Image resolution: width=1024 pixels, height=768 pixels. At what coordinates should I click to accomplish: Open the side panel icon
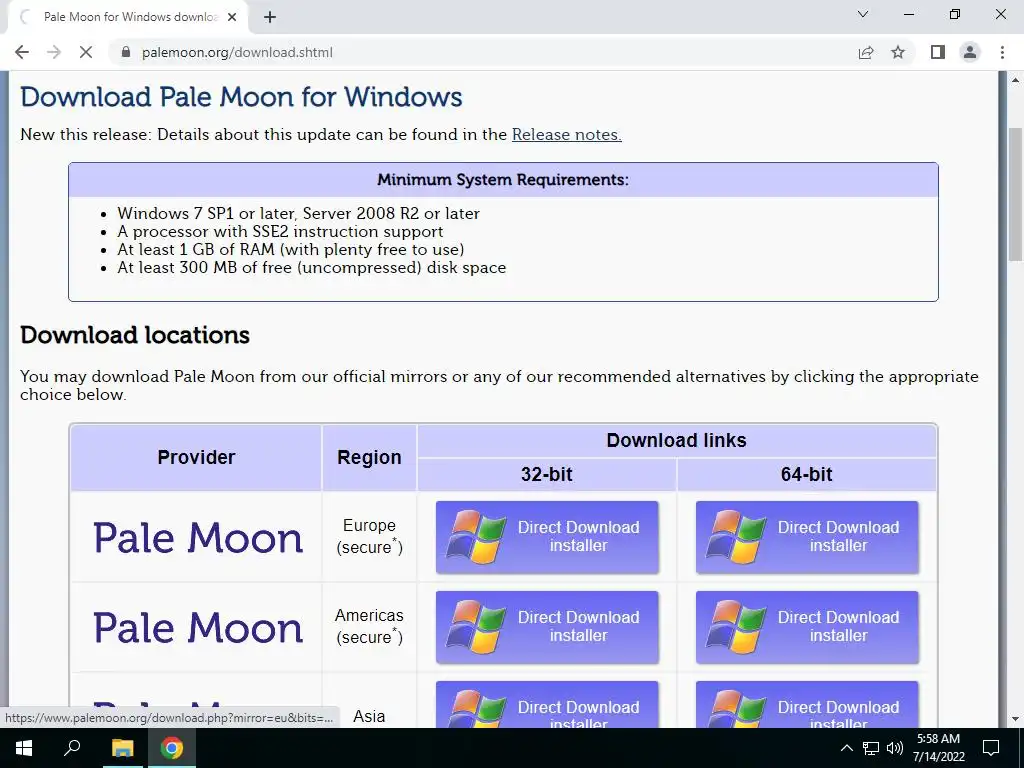pos(938,52)
